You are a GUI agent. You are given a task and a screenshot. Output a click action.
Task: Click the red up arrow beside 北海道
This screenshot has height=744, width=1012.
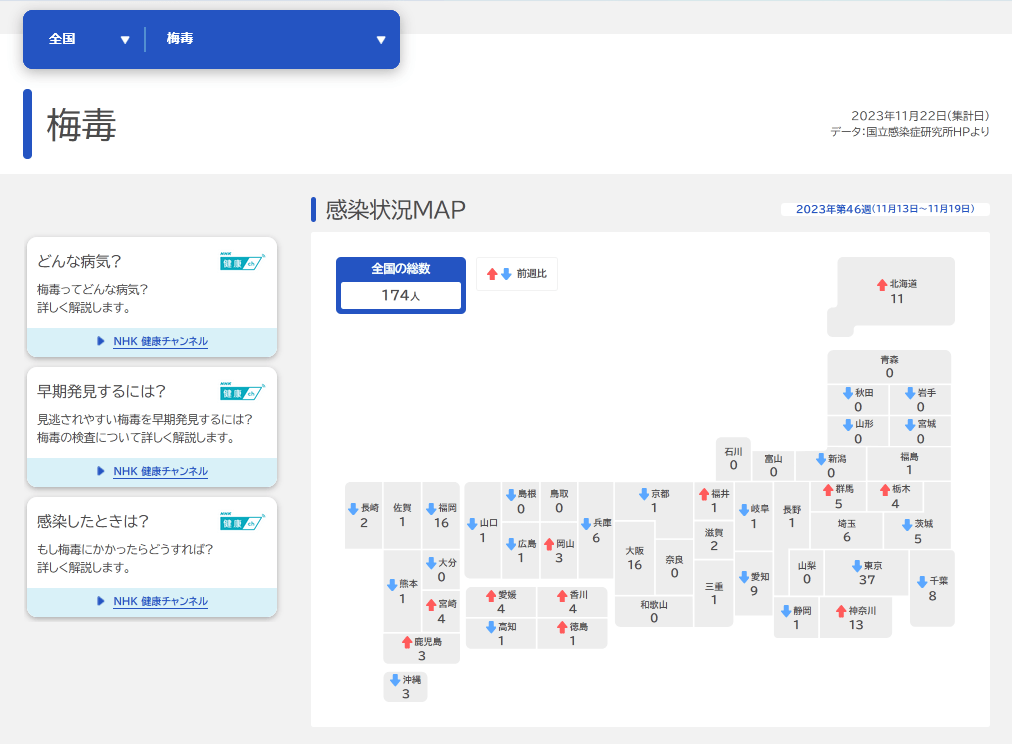click(x=882, y=285)
